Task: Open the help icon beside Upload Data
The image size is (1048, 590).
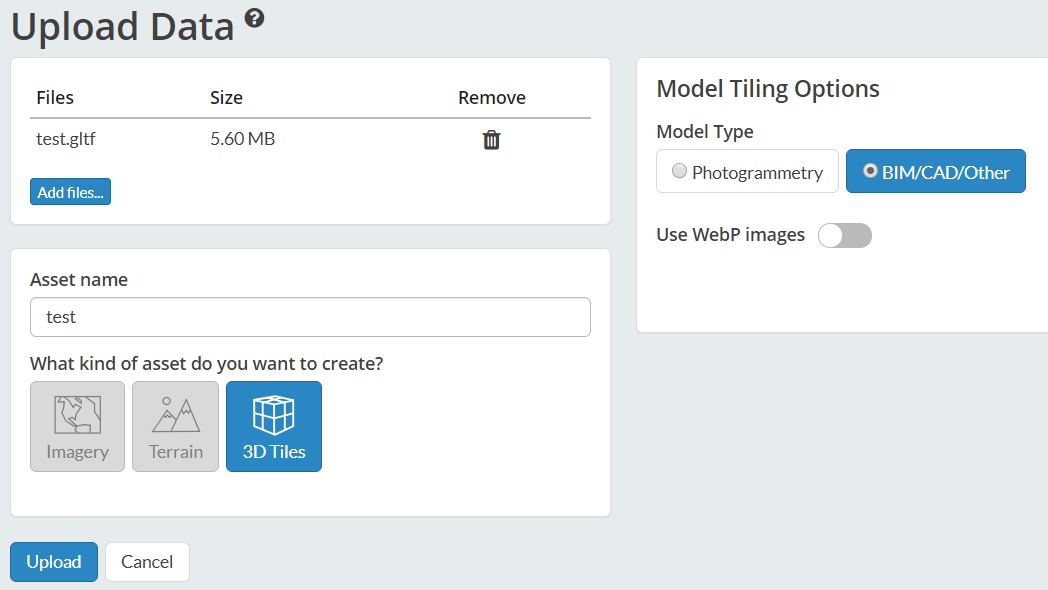Action: tap(255, 18)
